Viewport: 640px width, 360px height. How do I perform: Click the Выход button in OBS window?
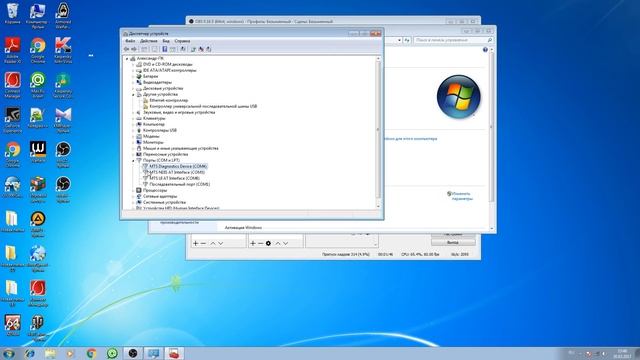[453, 242]
